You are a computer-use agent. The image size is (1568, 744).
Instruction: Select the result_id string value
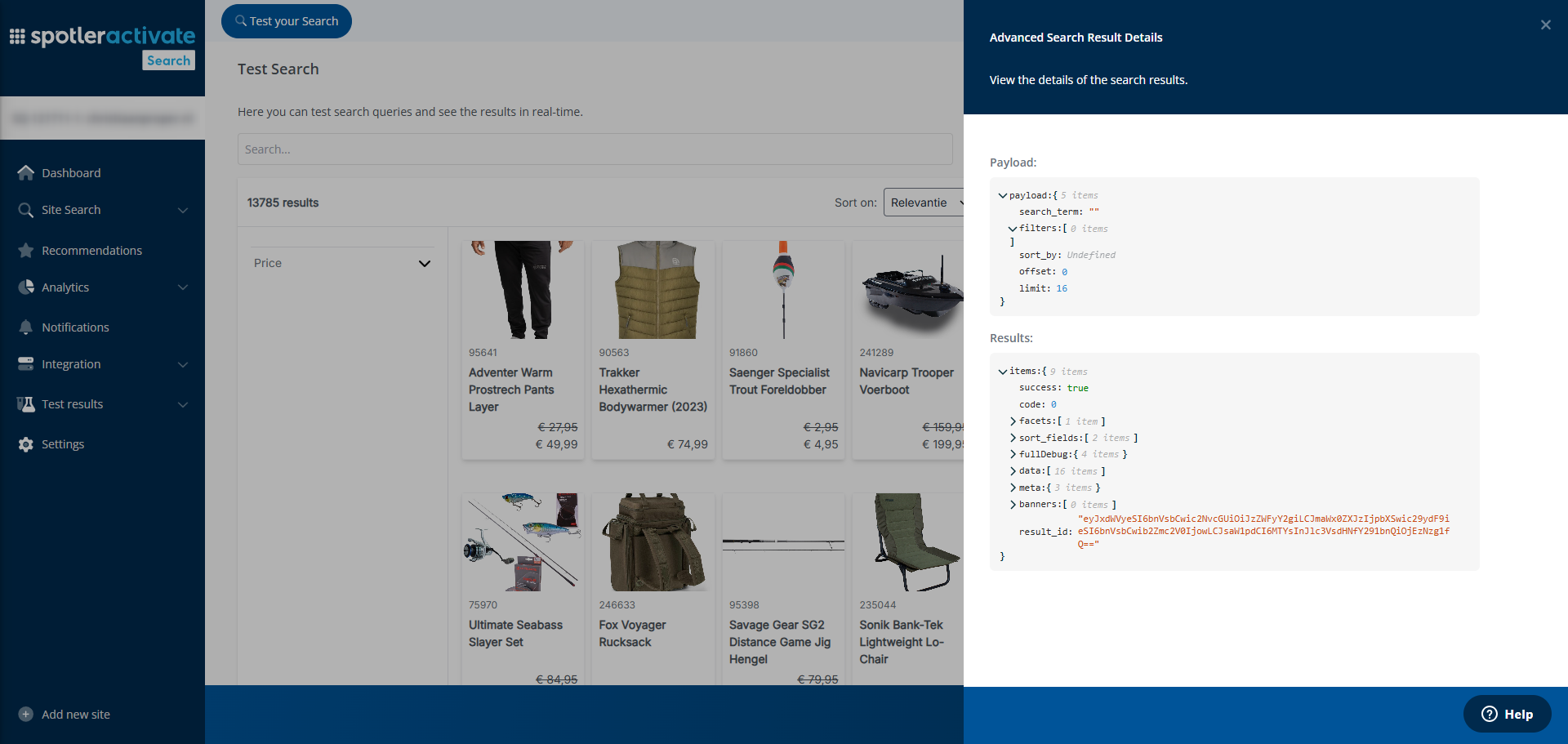[x=1263, y=532]
